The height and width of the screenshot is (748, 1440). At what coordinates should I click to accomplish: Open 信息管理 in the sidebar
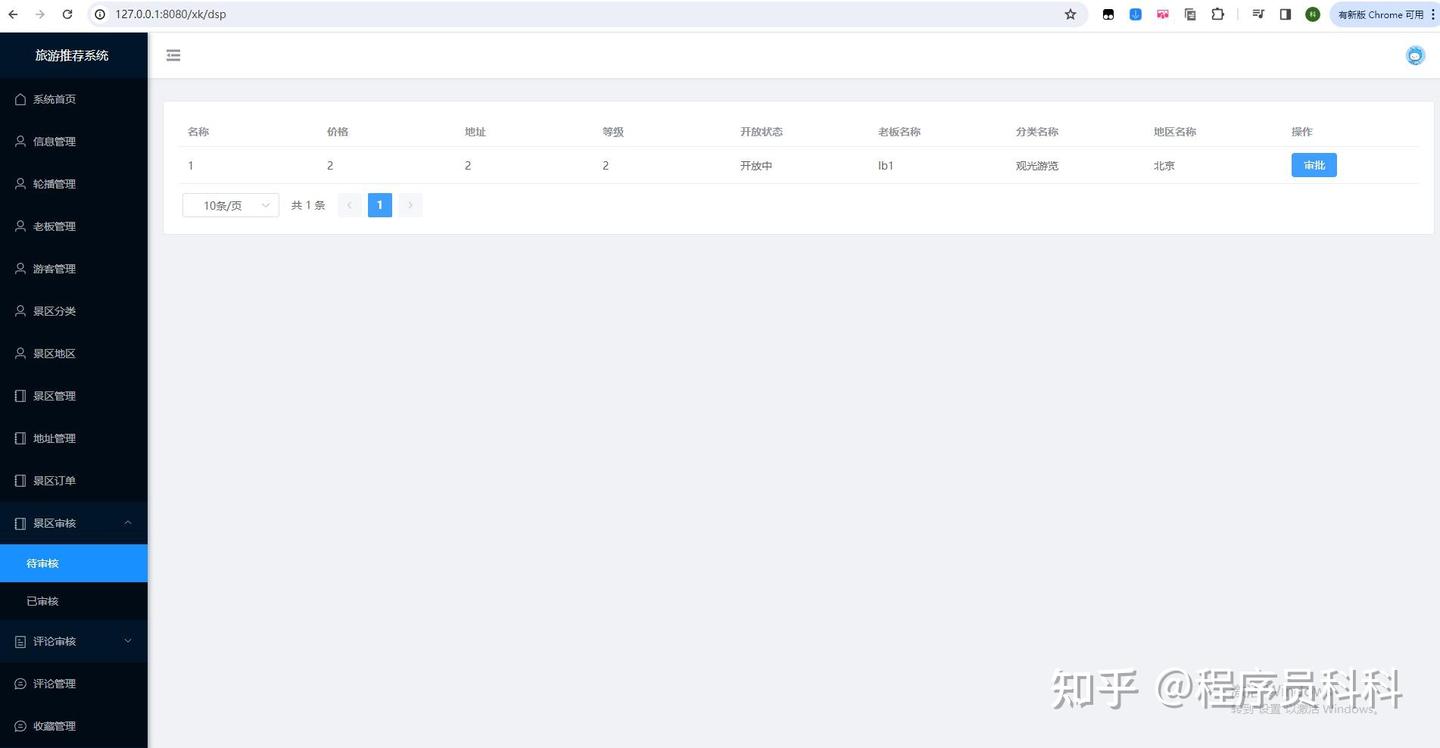(x=74, y=141)
